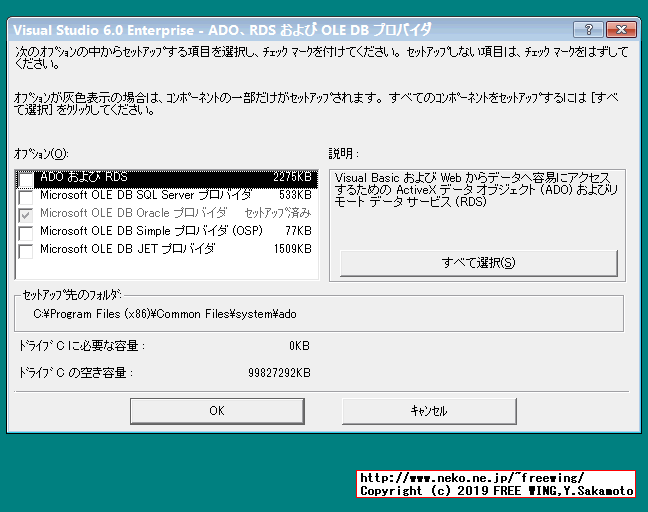Image resolution: width=648 pixels, height=512 pixels.
Task: Select Microsoft OLE DB SQL Server プロバイダ row text
Action: tap(145, 195)
